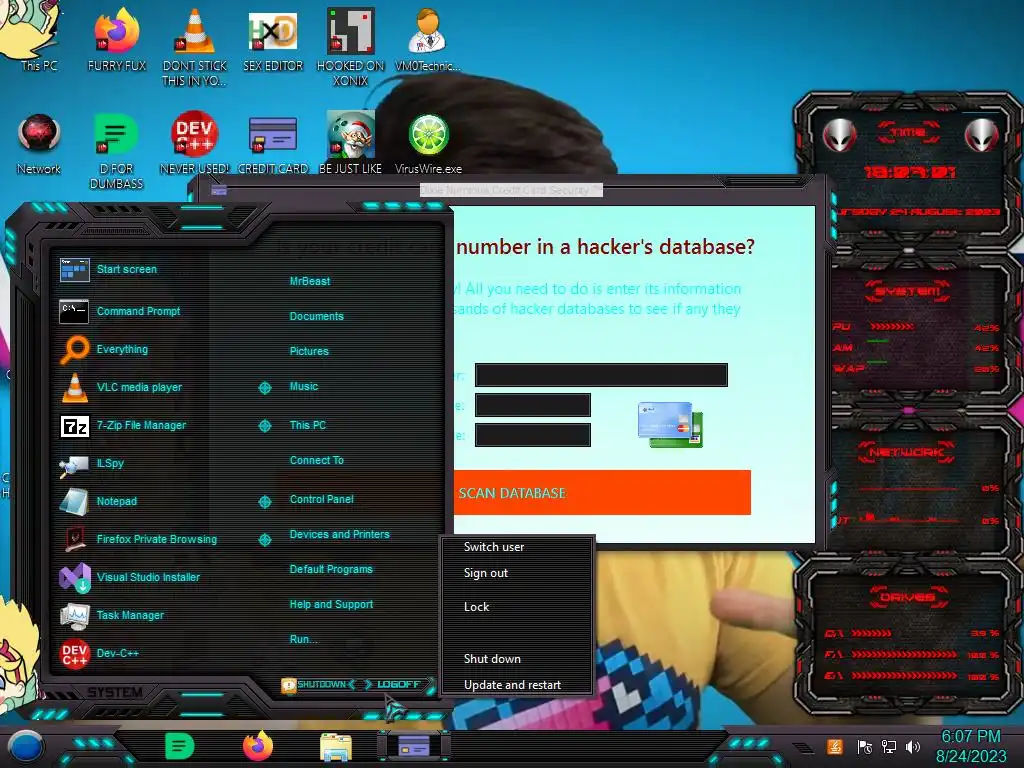Click the NETWORK gadget header
1024x768 pixels.
tap(906, 452)
